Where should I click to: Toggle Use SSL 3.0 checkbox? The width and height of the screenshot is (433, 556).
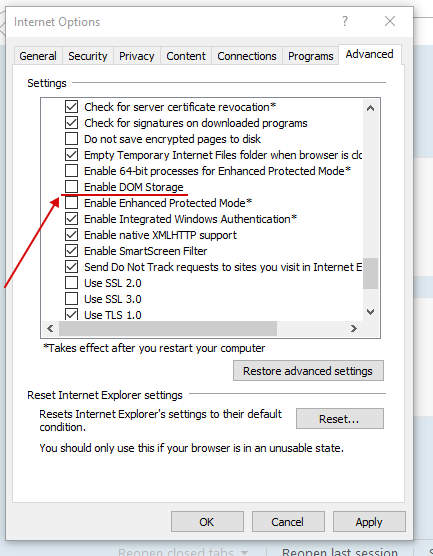click(71, 299)
